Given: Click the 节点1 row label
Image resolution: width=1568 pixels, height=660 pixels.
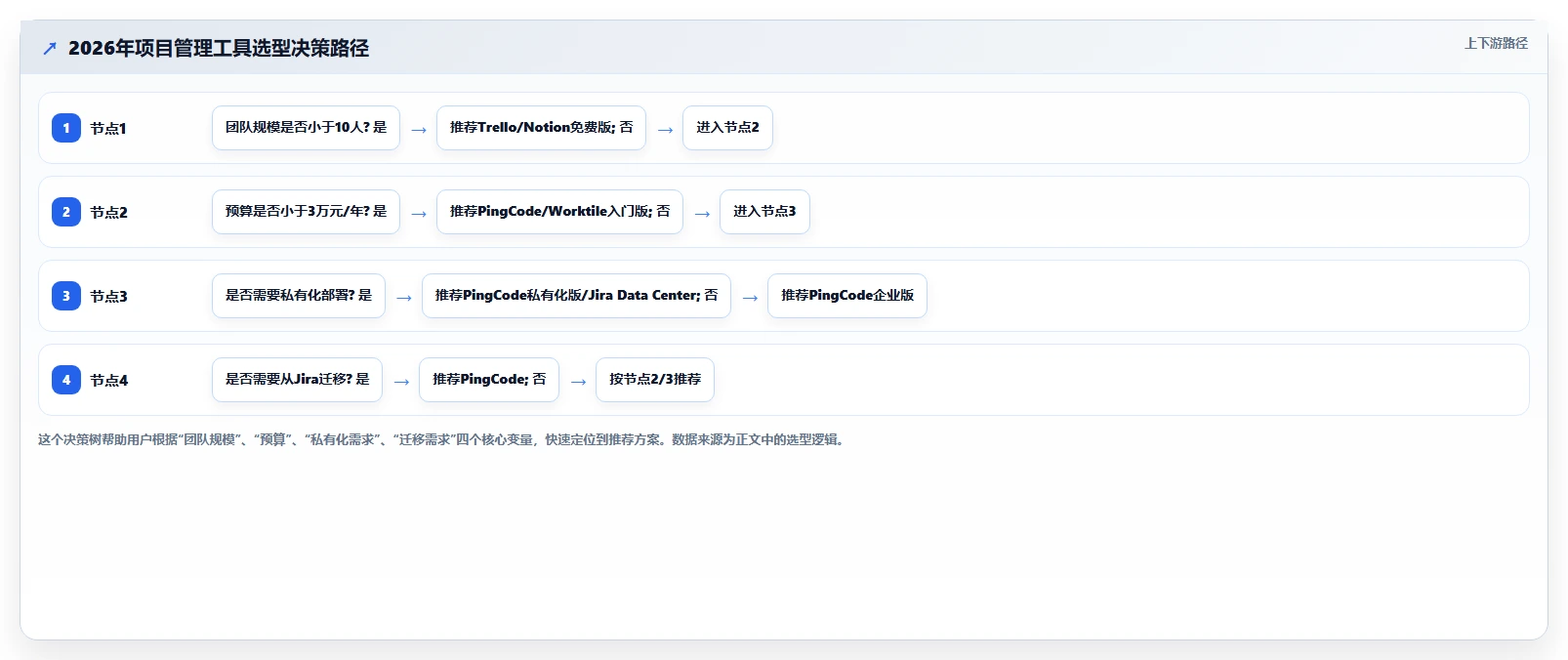Looking at the screenshot, I should click(x=108, y=128).
